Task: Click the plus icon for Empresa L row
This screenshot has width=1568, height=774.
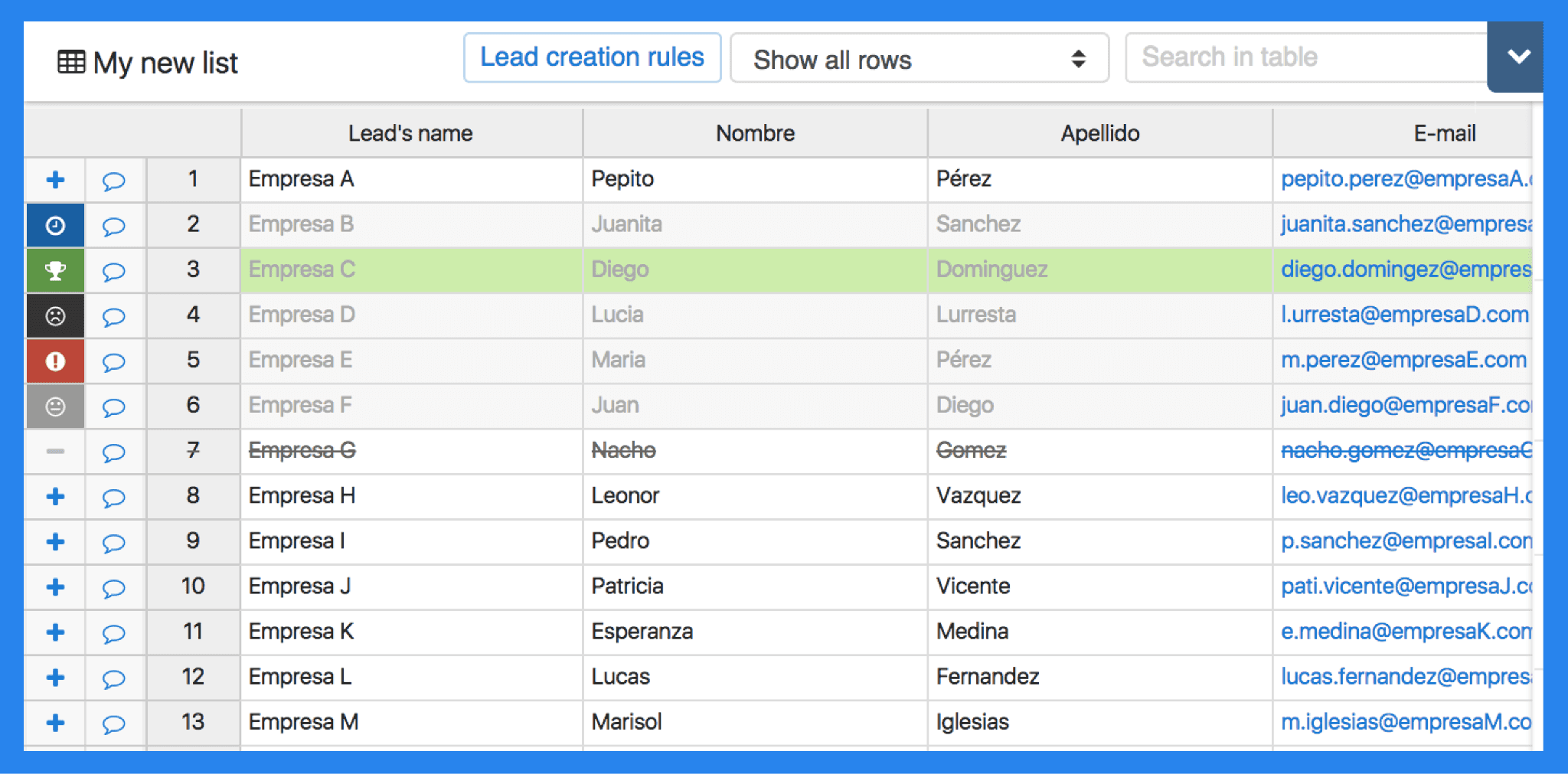Action: point(55,677)
